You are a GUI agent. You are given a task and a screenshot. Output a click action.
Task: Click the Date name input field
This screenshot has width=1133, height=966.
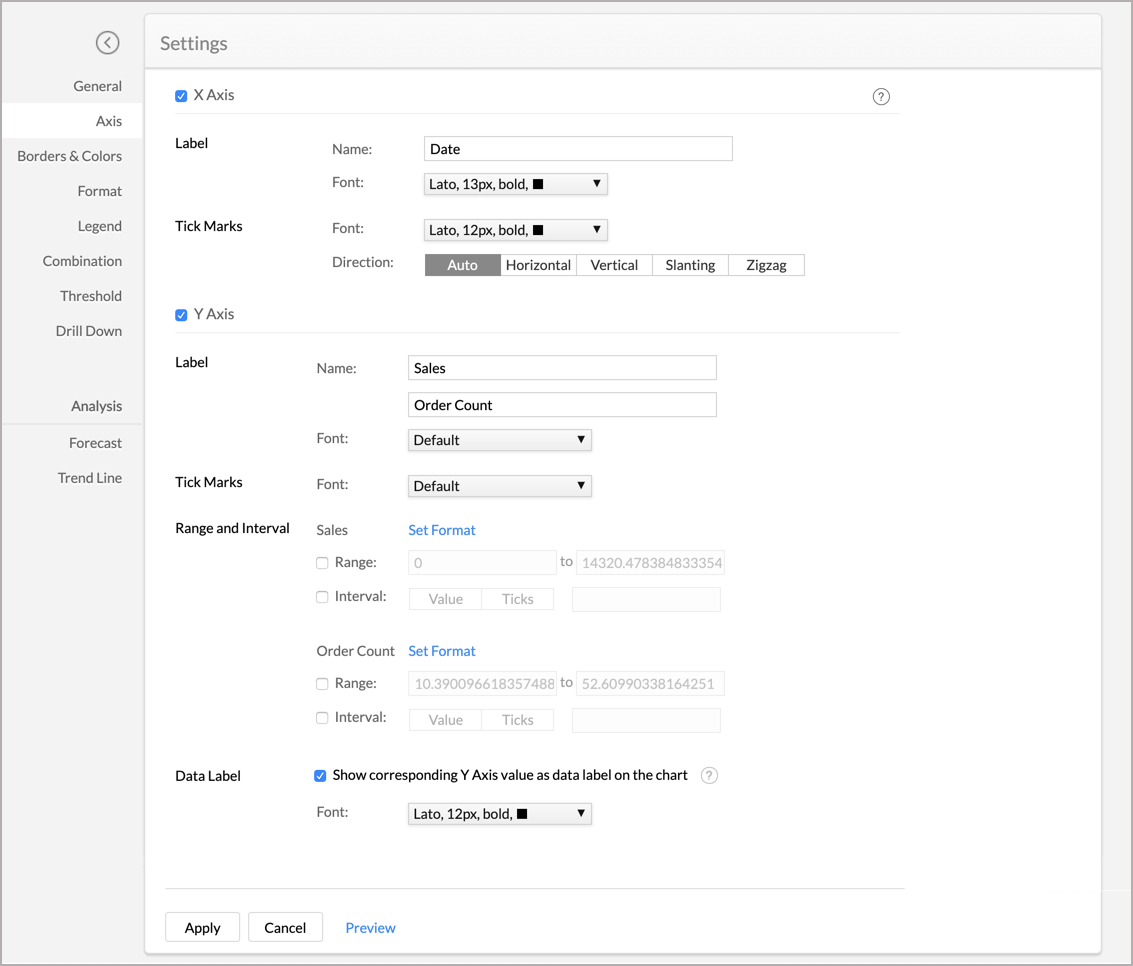pyautogui.click(x=578, y=148)
